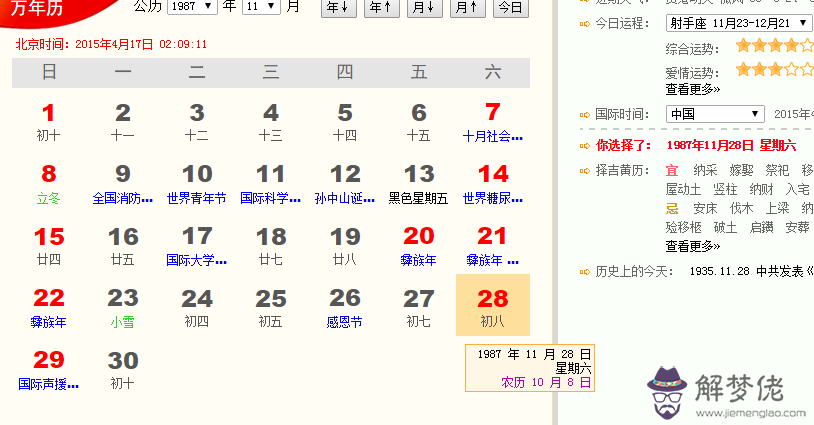Open the month dropdown showing 11
The width and height of the screenshot is (814, 425).
point(261,6)
